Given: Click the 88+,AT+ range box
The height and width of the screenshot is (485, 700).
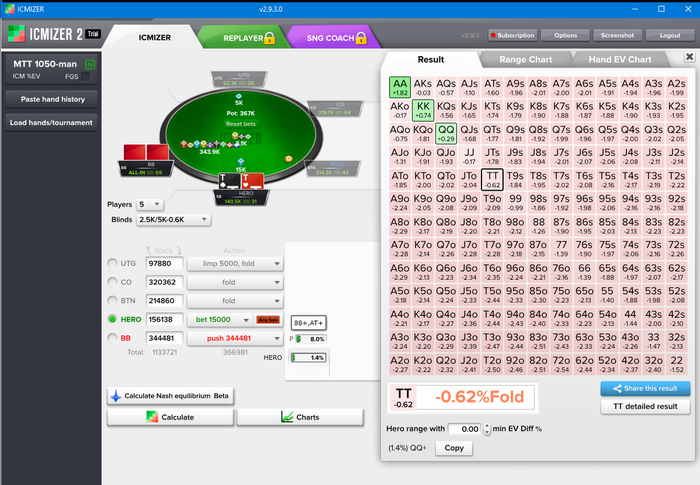Looking at the screenshot, I should (308, 322).
